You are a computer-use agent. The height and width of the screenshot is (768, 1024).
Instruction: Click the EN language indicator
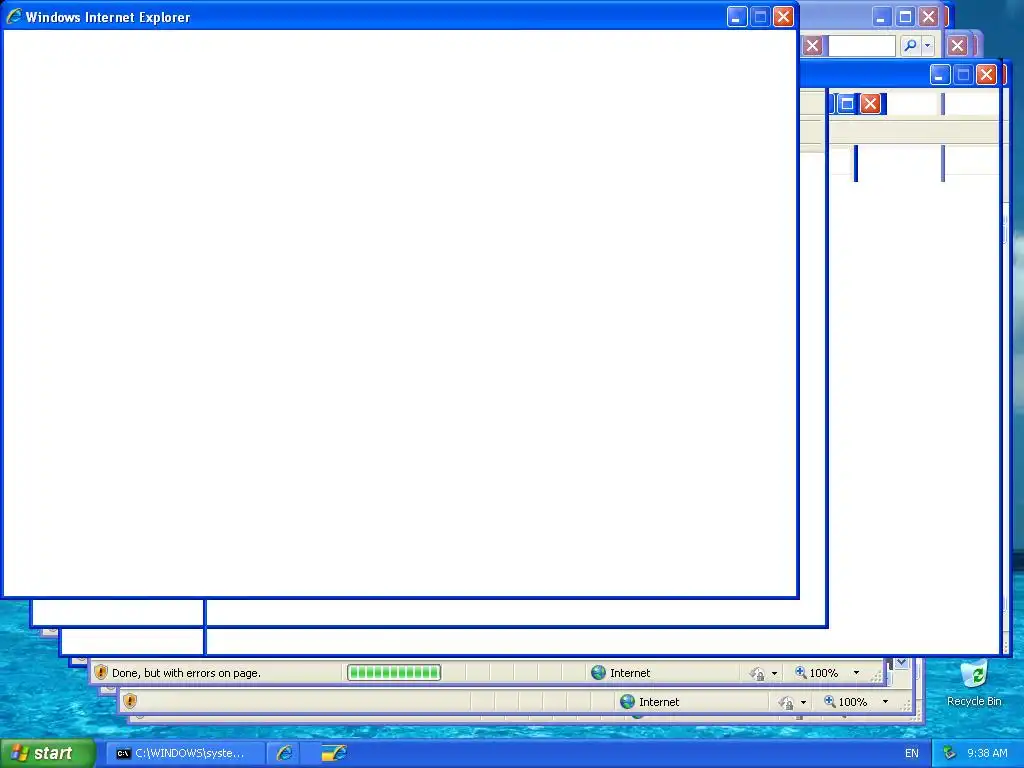[x=912, y=753]
